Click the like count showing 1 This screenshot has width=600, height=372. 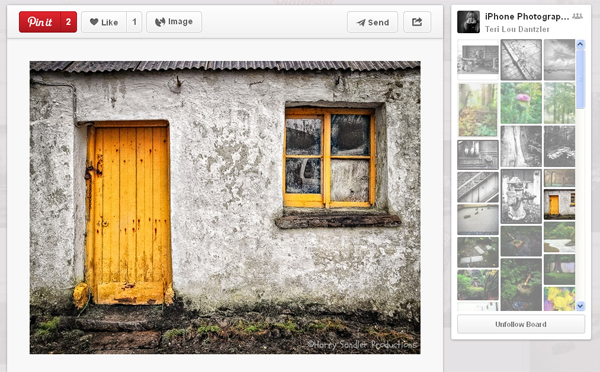coord(134,22)
